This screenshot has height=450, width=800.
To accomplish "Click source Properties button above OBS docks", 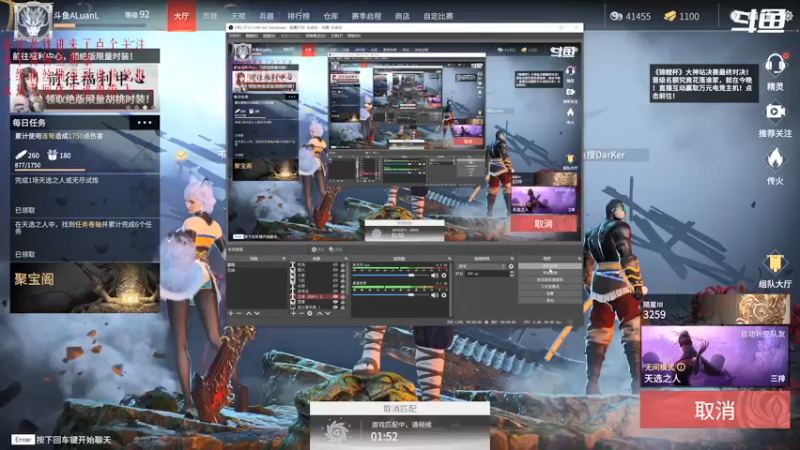I will pyautogui.click(x=318, y=249).
